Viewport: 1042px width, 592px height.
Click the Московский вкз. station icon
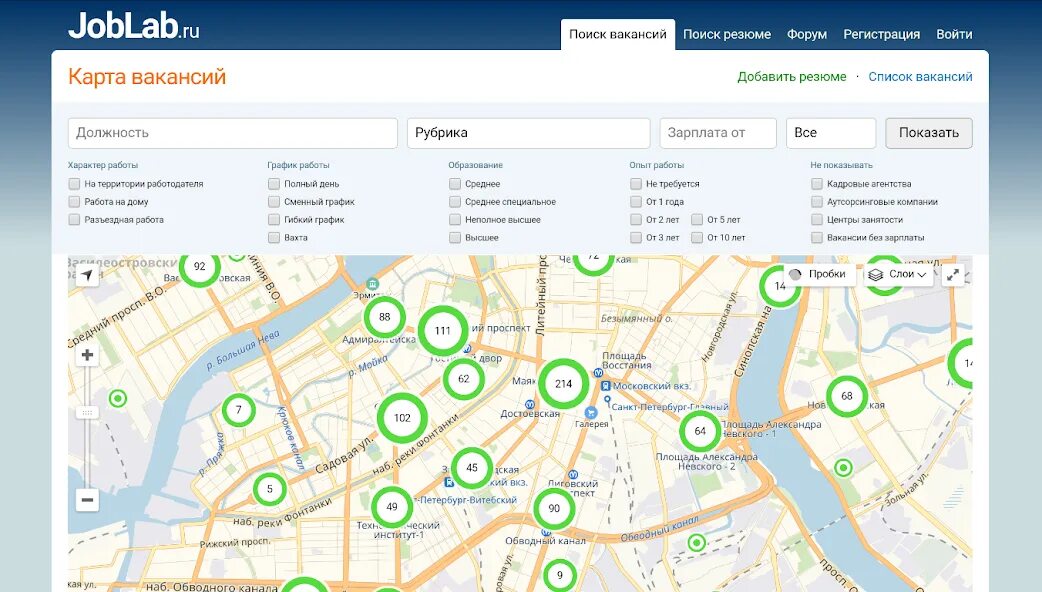click(605, 386)
